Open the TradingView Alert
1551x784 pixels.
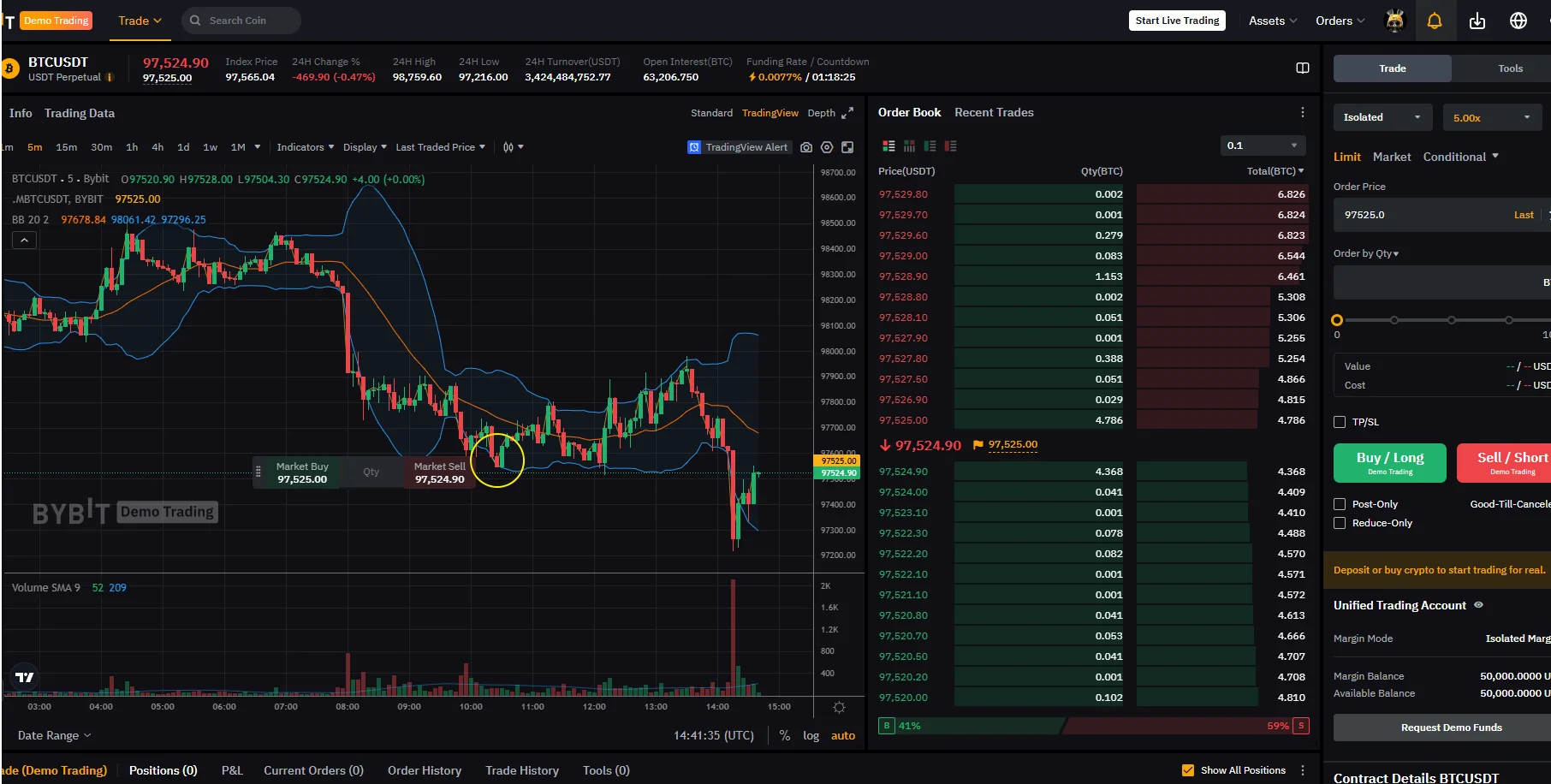[738, 147]
